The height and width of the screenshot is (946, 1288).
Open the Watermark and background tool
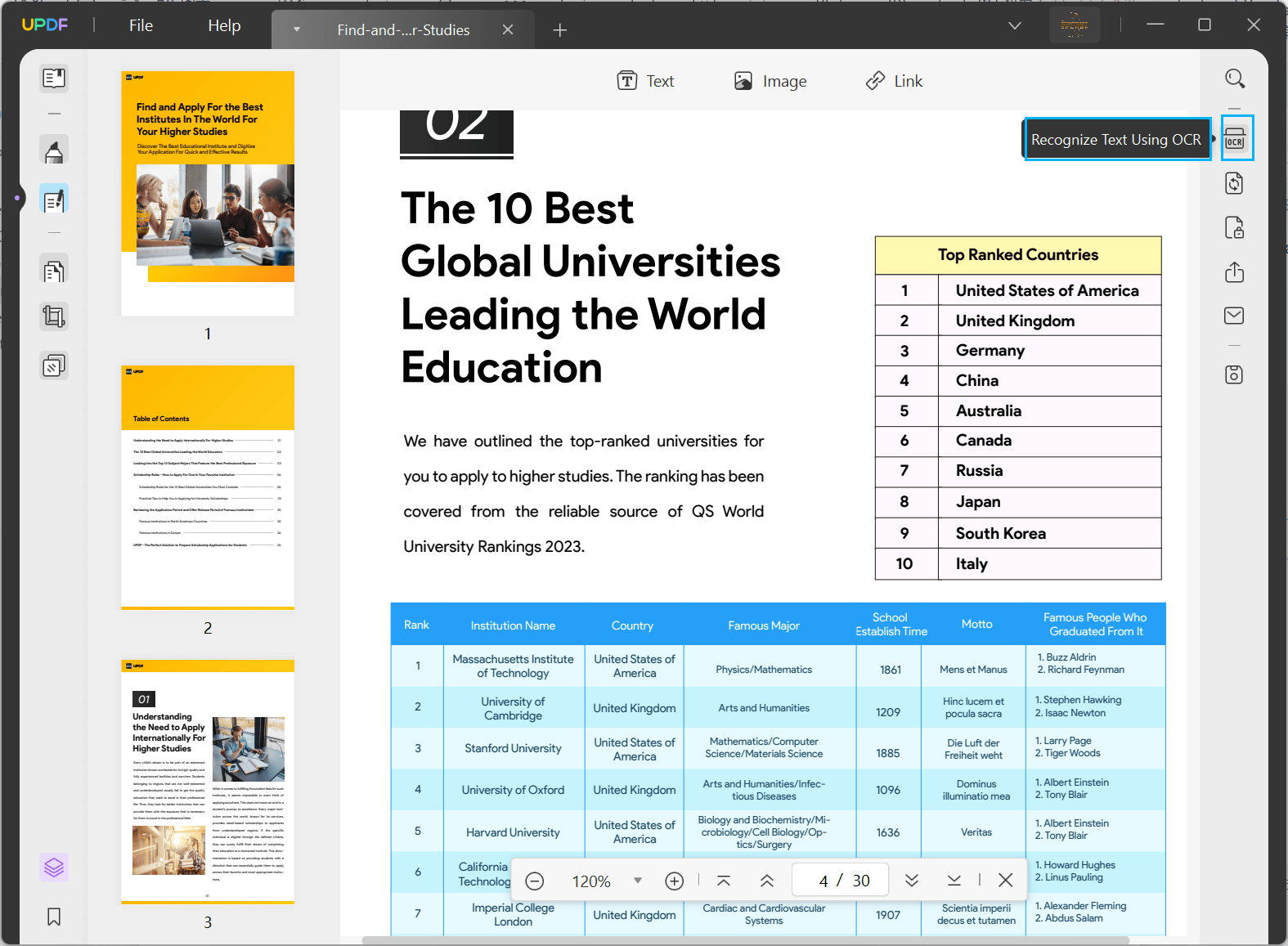pyautogui.click(x=54, y=365)
